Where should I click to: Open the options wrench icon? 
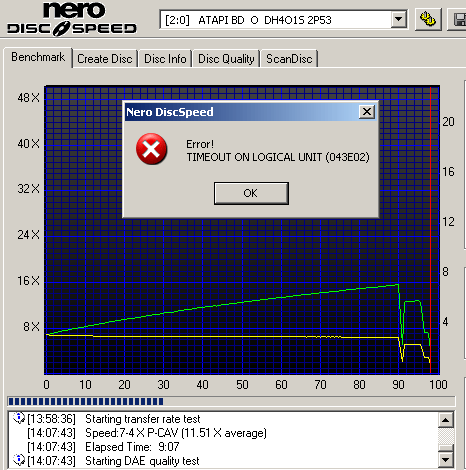click(428, 19)
